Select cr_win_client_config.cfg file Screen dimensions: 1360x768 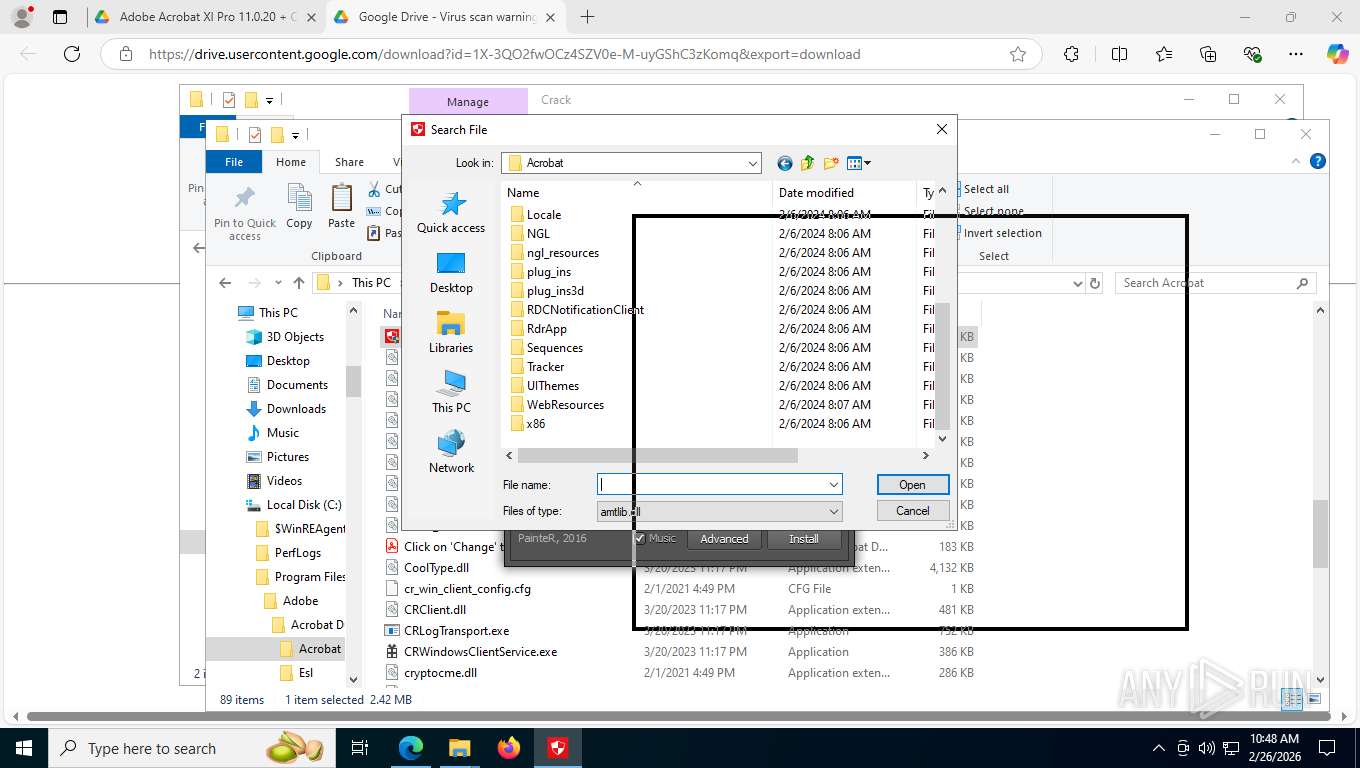pos(467,589)
